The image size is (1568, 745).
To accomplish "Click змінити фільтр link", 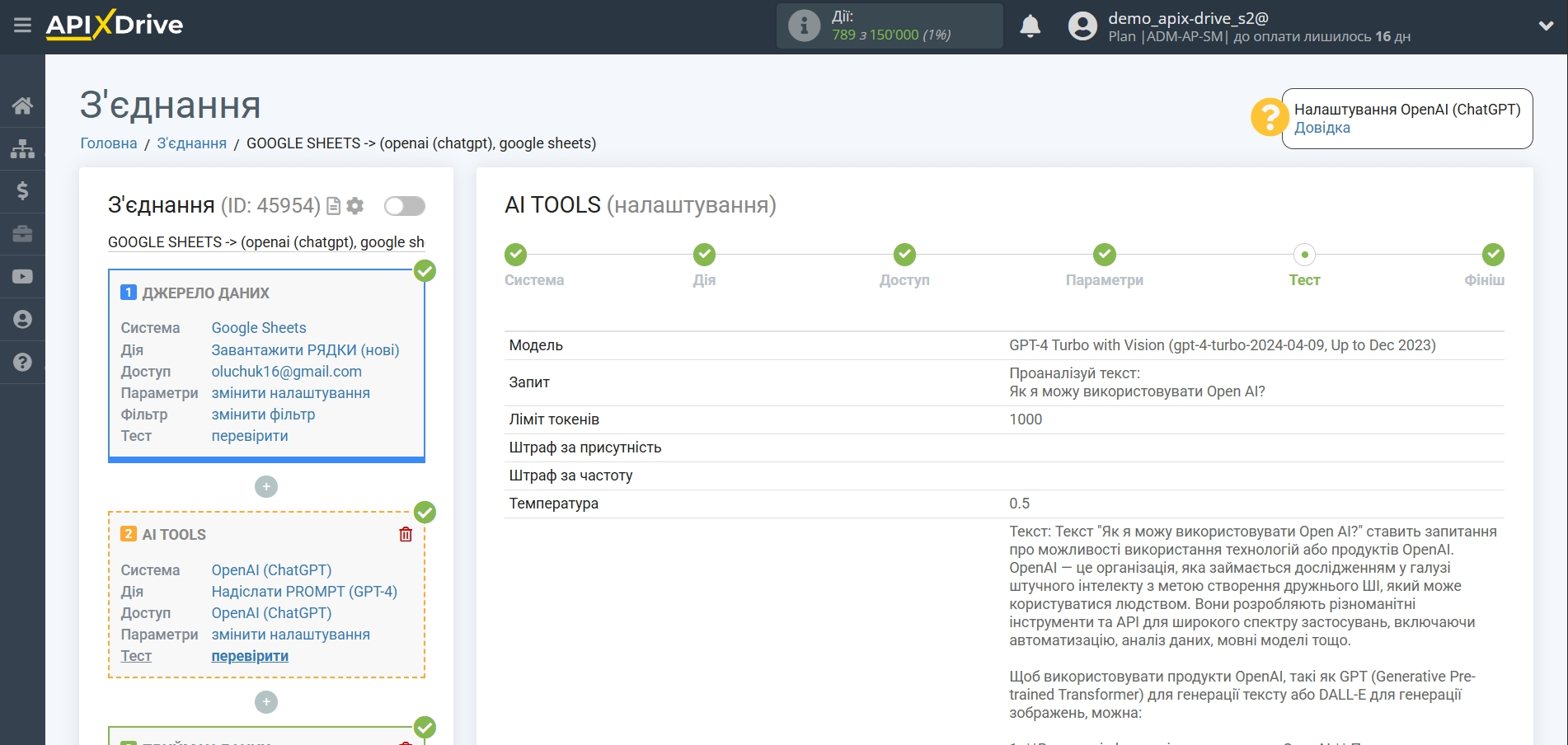I will click(x=263, y=415).
